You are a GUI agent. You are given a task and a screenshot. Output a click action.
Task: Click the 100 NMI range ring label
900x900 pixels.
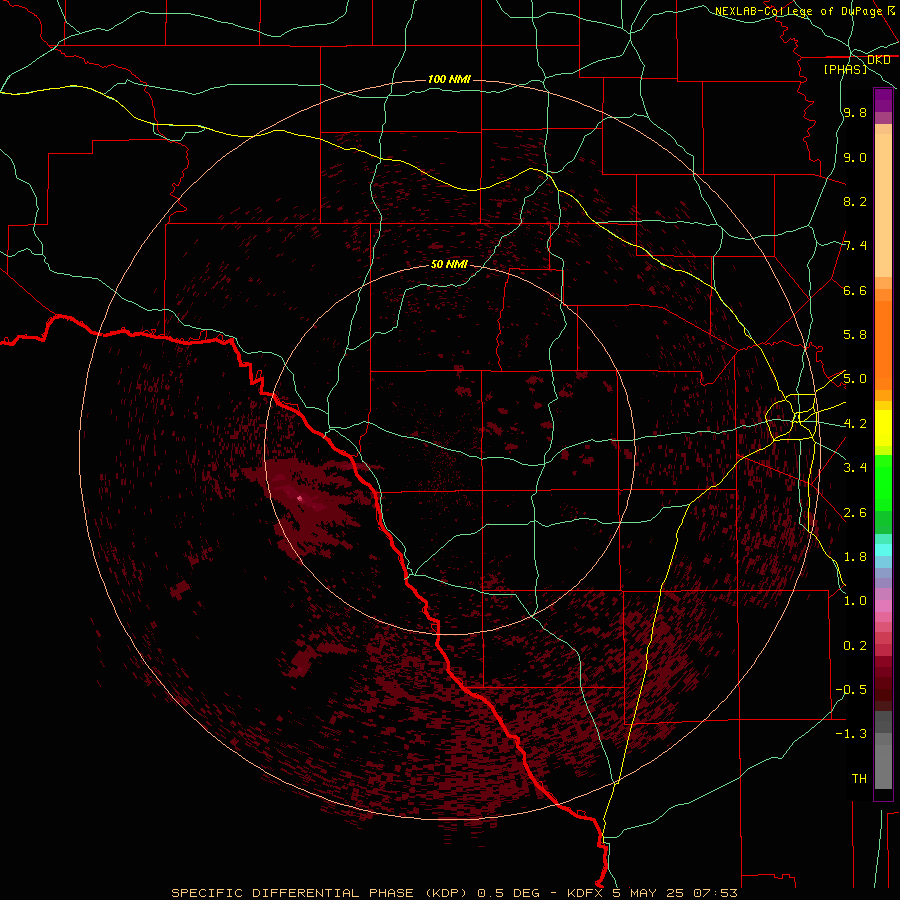click(449, 79)
